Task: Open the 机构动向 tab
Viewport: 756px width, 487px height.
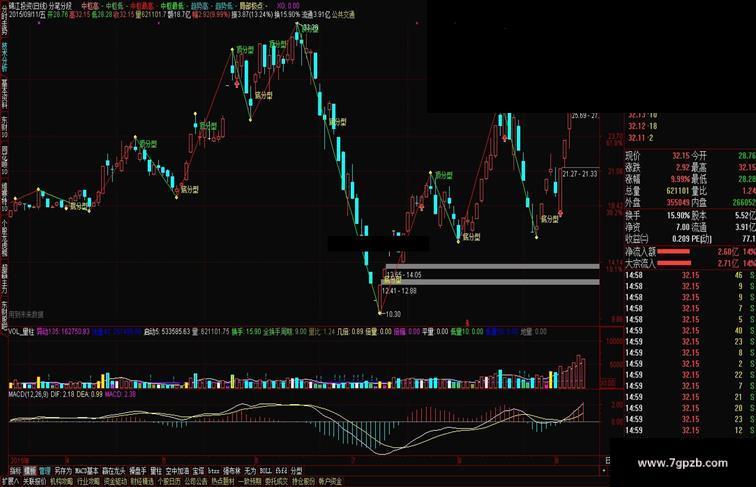Action: click(x=61, y=481)
